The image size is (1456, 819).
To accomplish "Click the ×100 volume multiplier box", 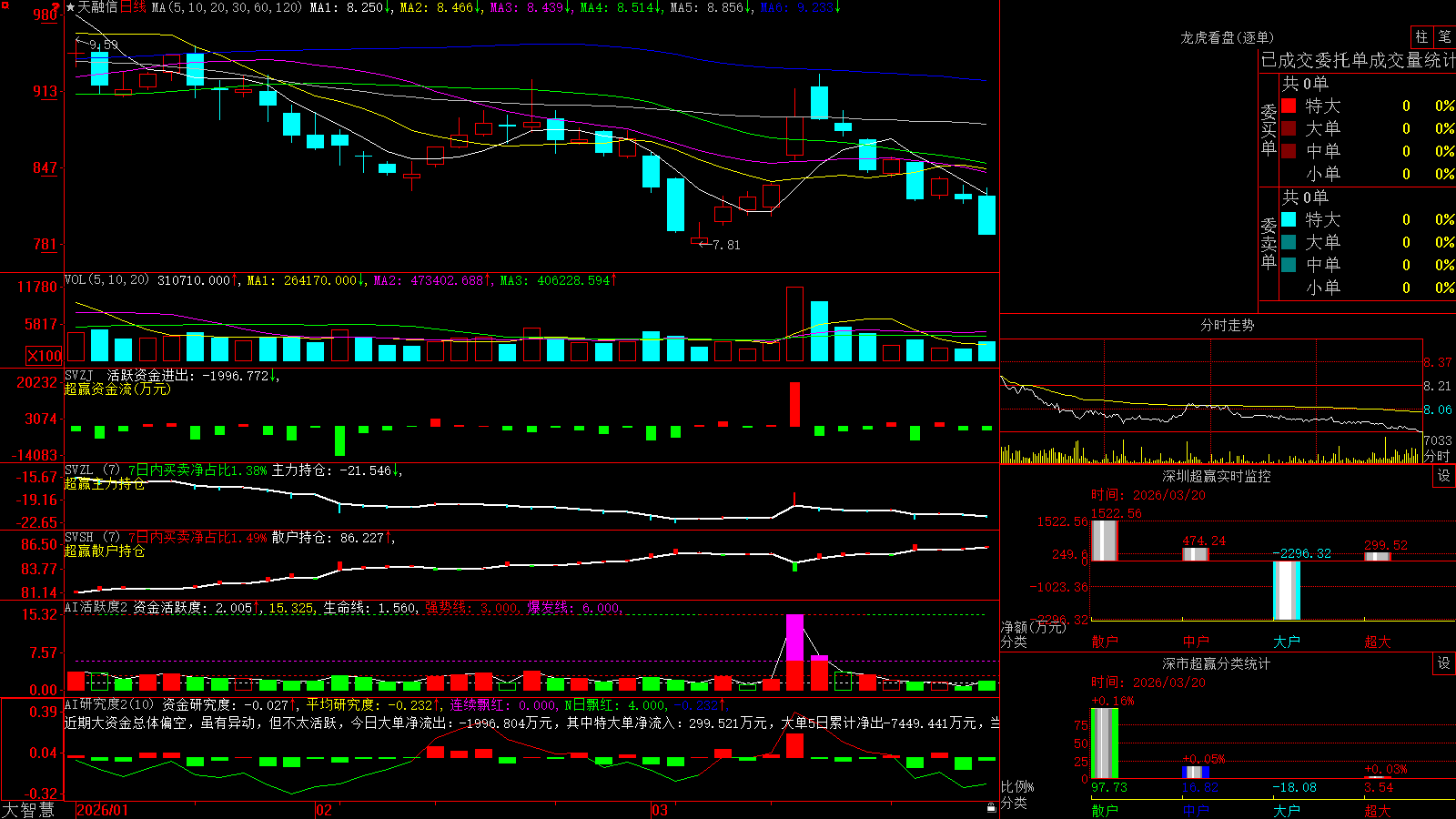I will click(x=45, y=356).
